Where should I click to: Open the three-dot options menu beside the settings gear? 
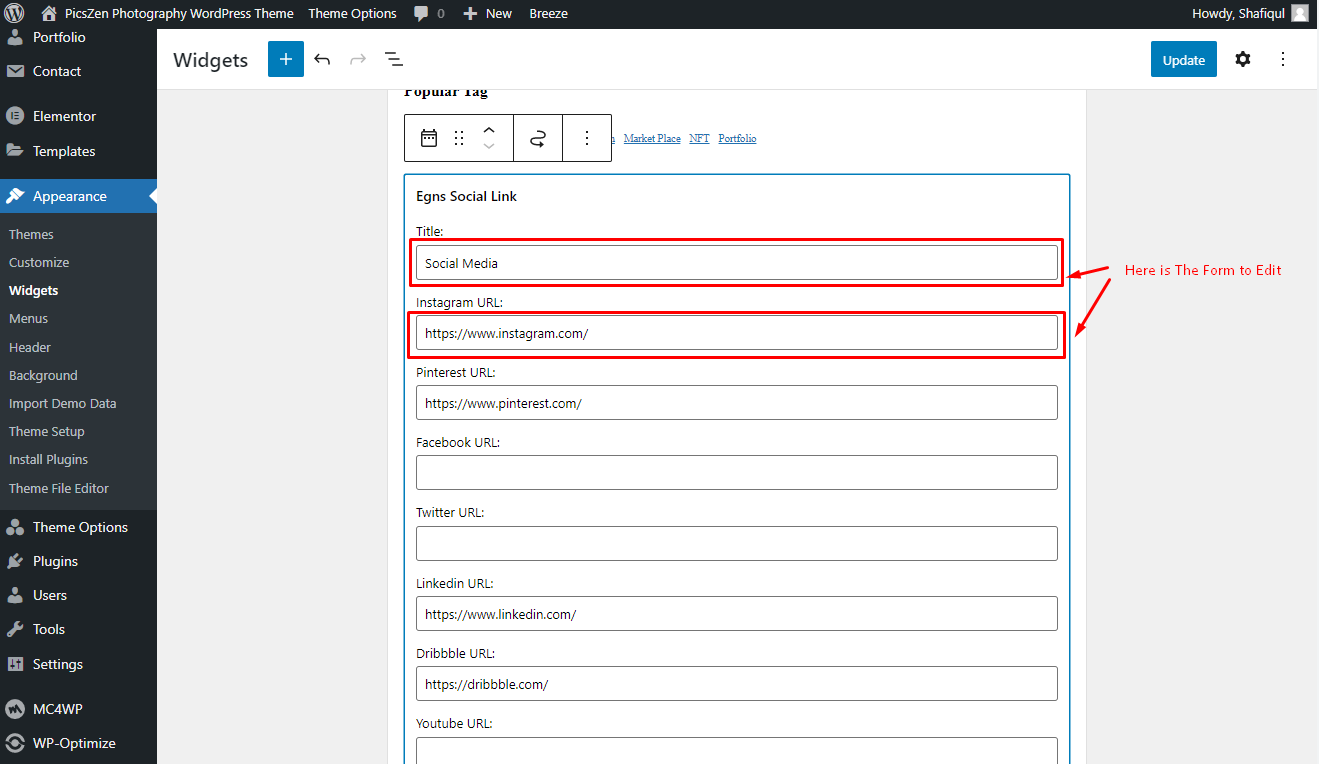coord(1283,59)
